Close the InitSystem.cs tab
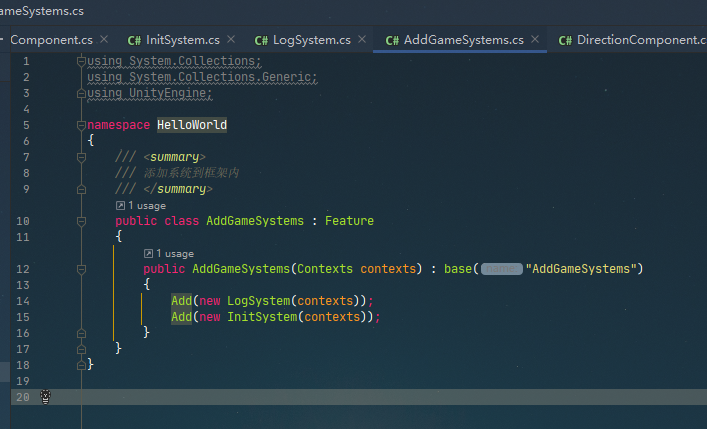This screenshot has width=707, height=429. coord(231,40)
